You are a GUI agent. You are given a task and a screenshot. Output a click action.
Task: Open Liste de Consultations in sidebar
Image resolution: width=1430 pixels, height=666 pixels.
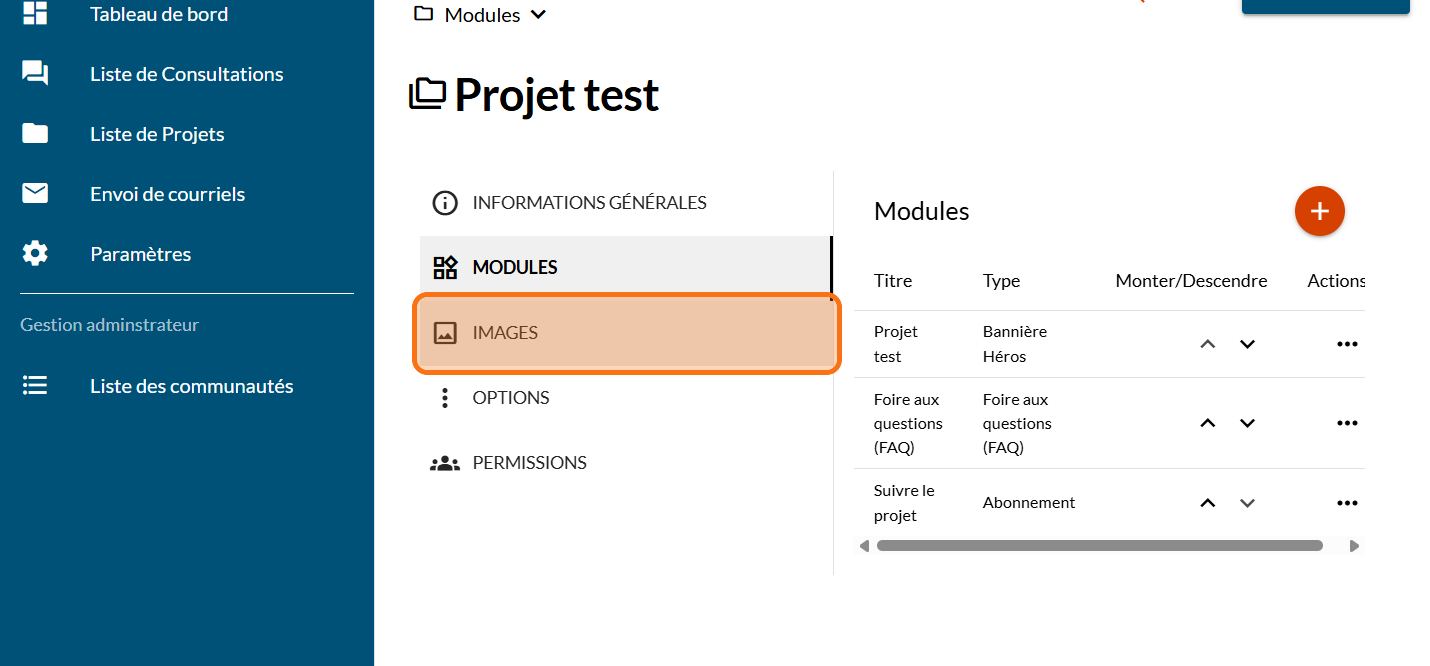186,74
